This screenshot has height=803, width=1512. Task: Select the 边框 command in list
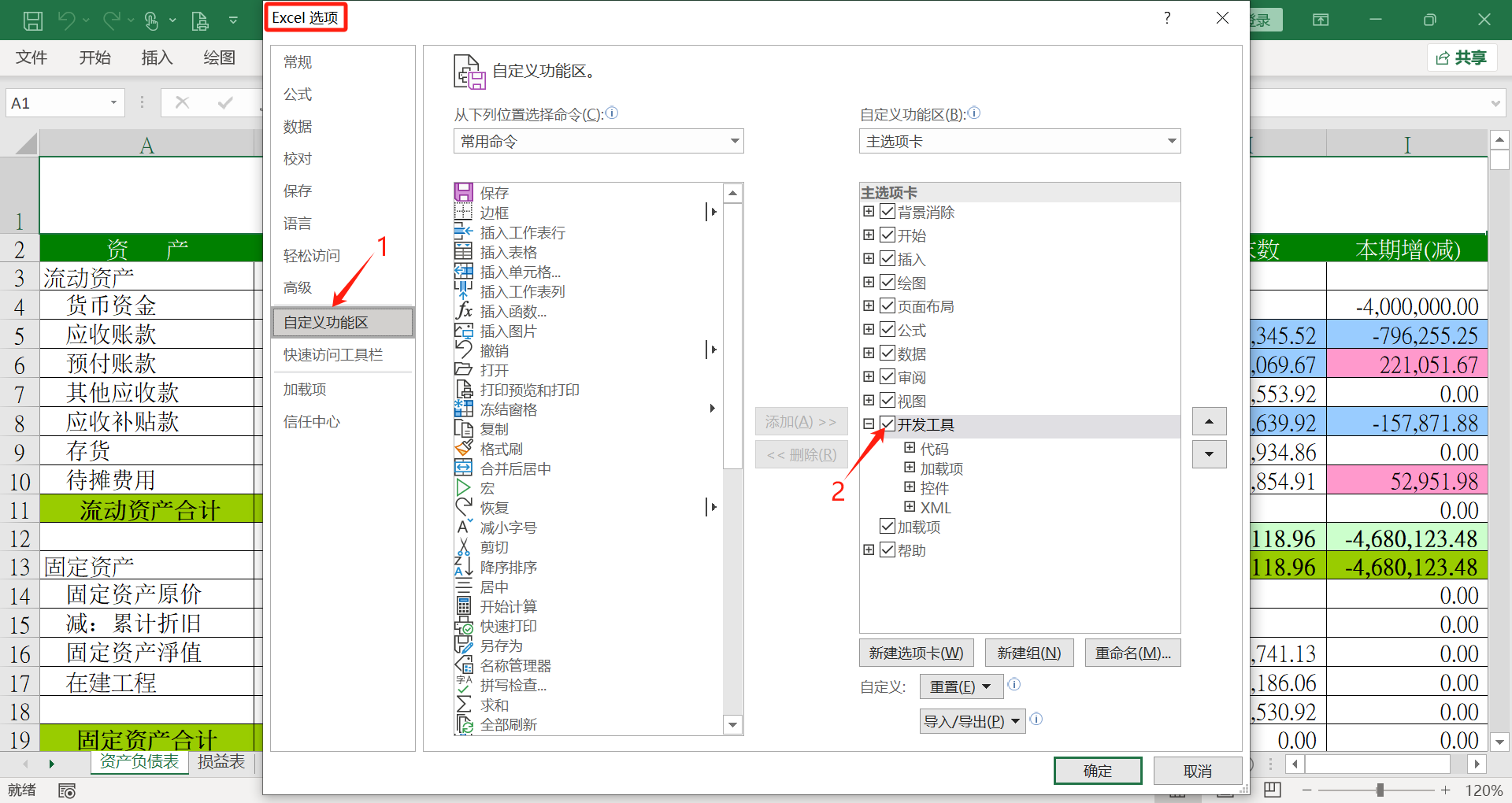[494, 213]
